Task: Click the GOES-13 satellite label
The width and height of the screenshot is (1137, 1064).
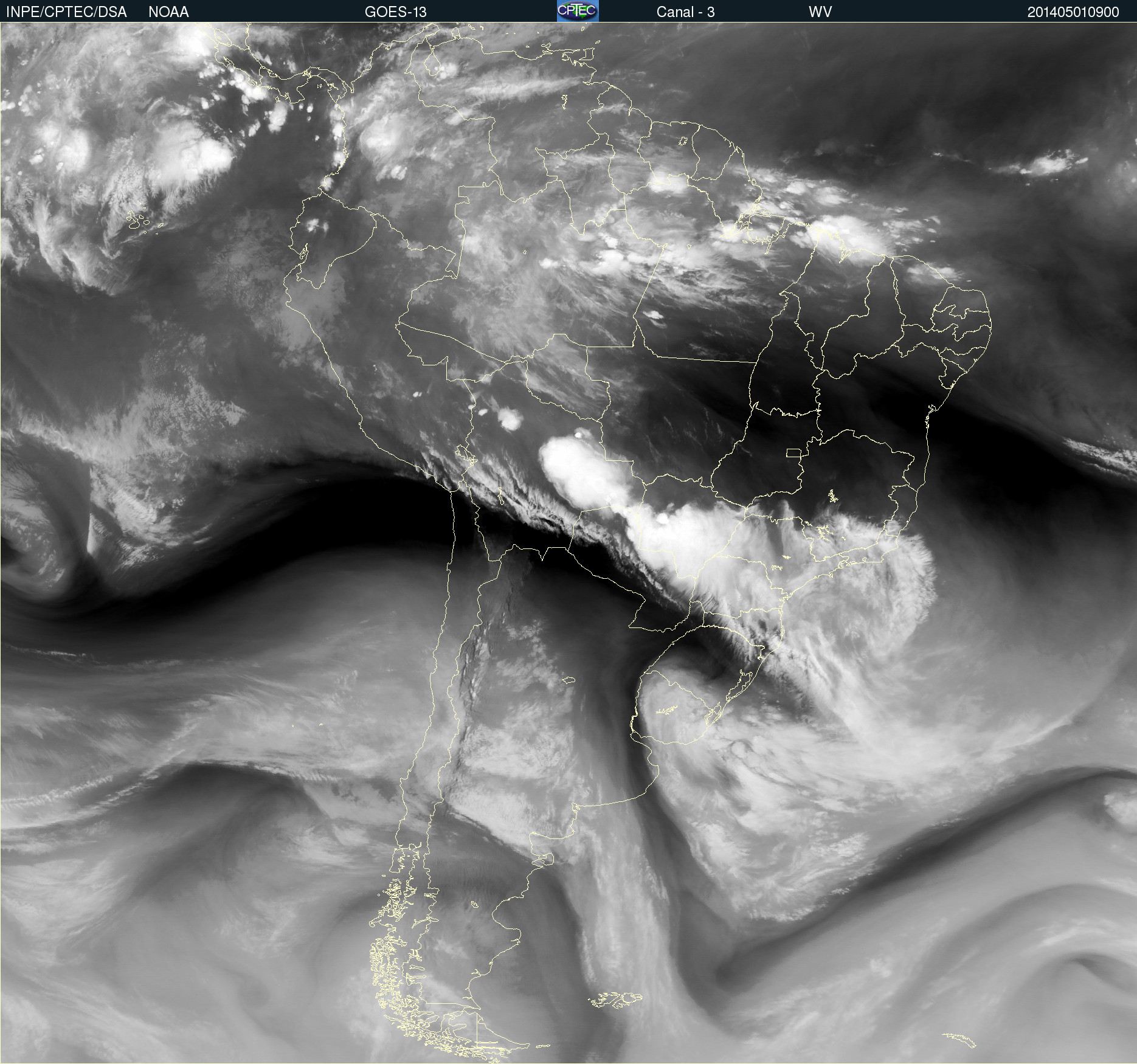Action: [x=396, y=12]
